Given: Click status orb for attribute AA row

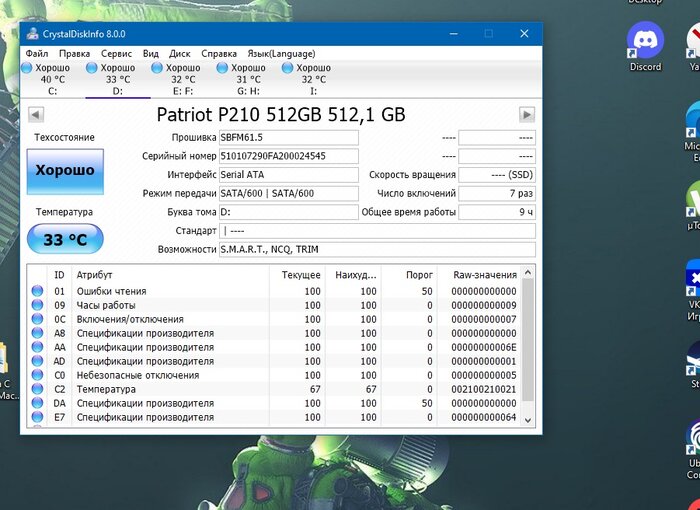Looking at the screenshot, I should [38, 347].
